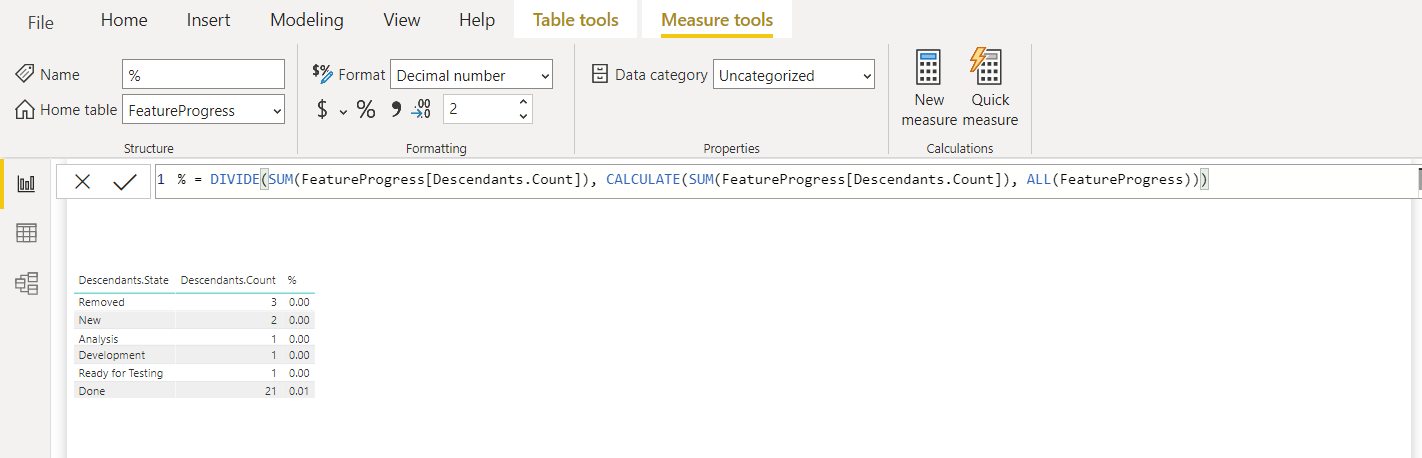Decrease decimal places with down arrow
1422x458 pixels.
[523, 117]
